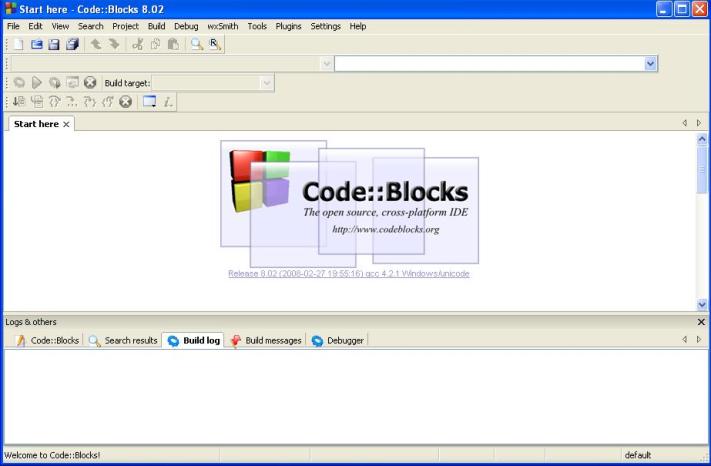The height and width of the screenshot is (466, 711).
Task: Click the Save all files icon
Action: coord(72,44)
